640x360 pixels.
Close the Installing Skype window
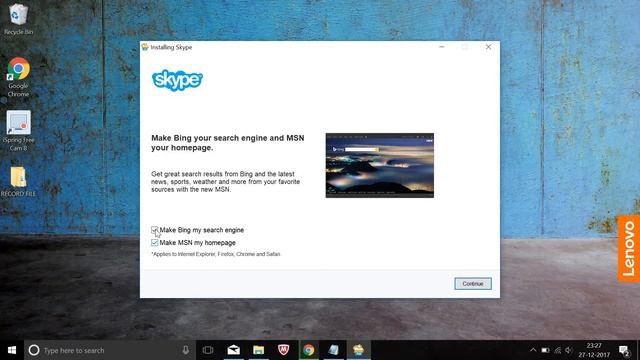(x=488, y=47)
